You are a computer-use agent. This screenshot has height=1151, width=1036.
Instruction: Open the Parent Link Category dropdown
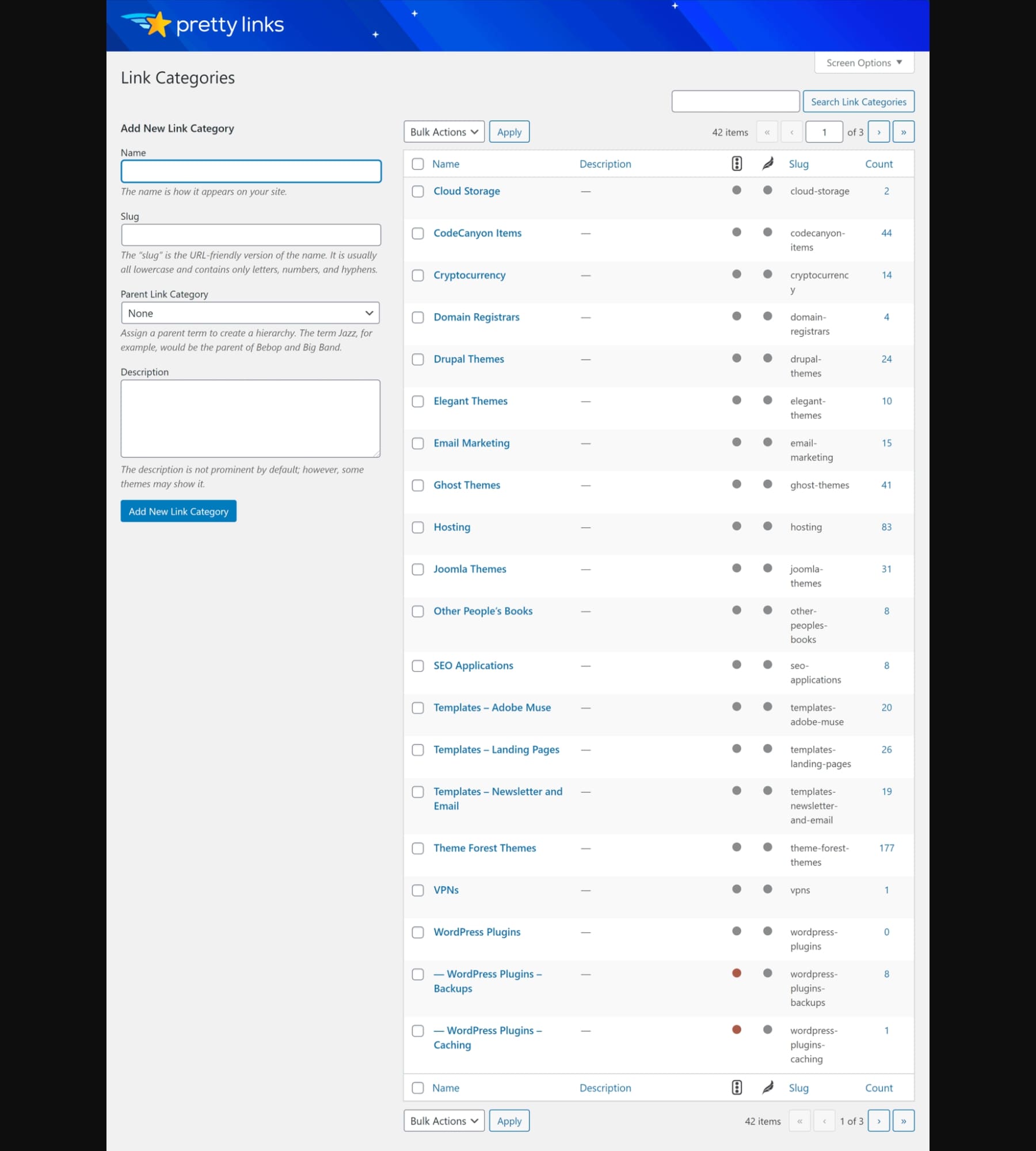(x=250, y=313)
